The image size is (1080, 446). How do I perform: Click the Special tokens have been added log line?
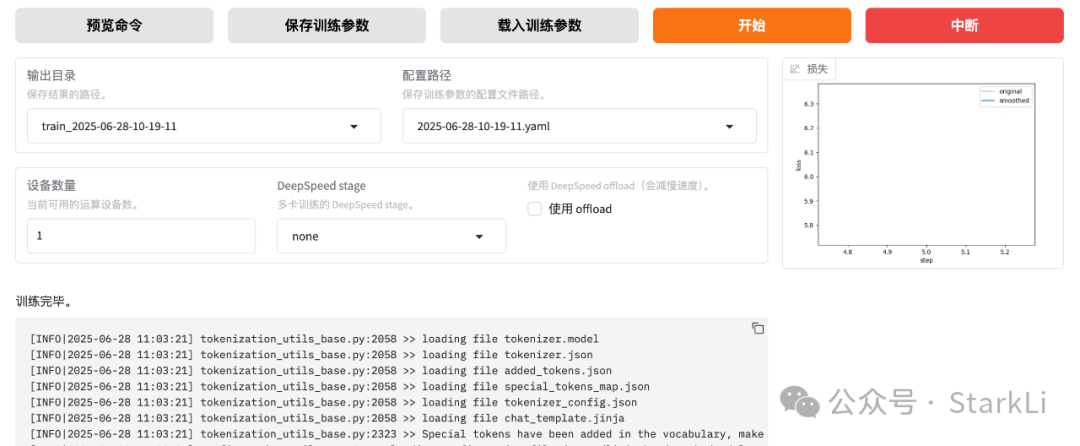pyautogui.click(x=397, y=434)
